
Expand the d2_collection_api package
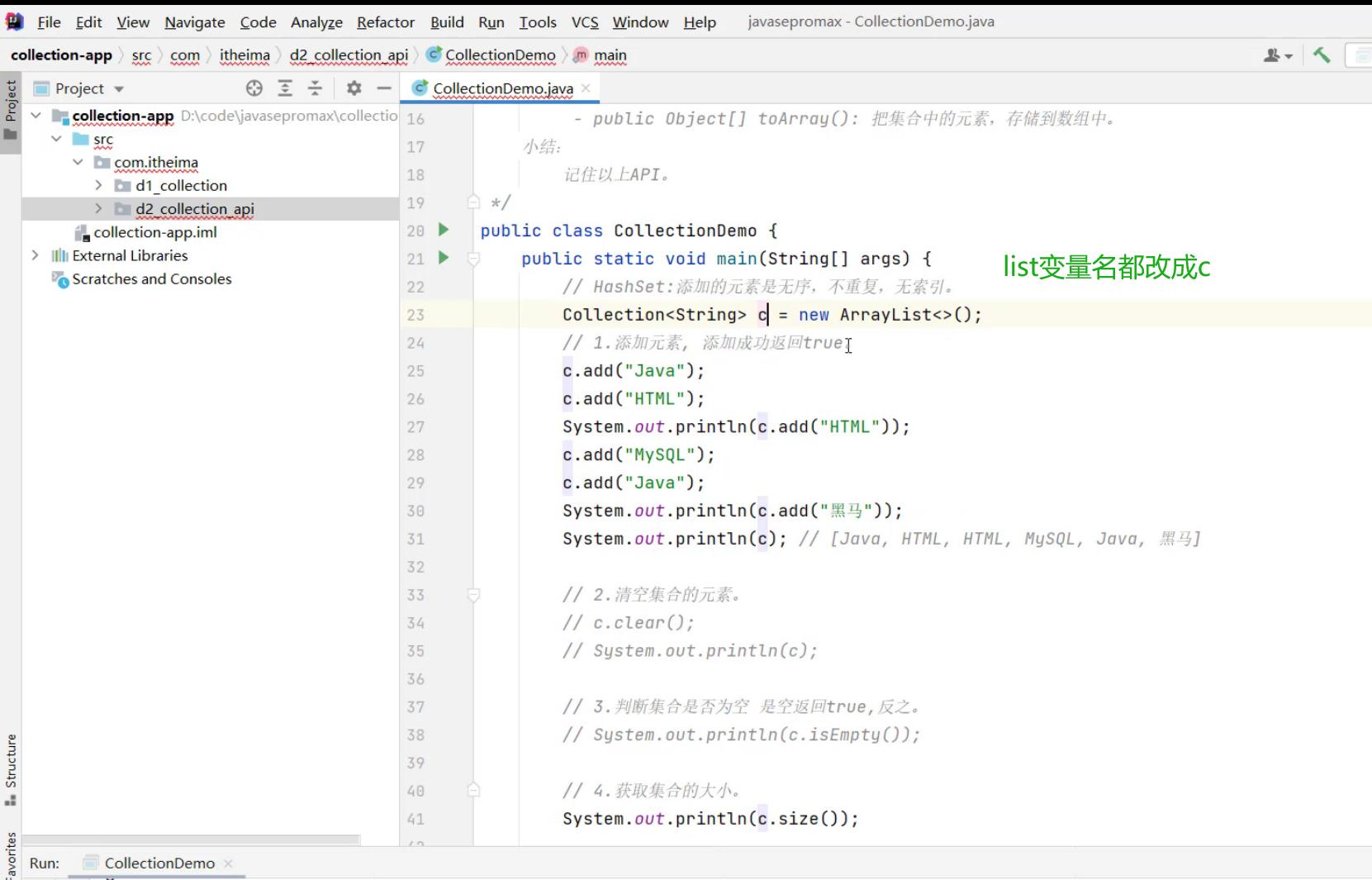[x=98, y=208]
